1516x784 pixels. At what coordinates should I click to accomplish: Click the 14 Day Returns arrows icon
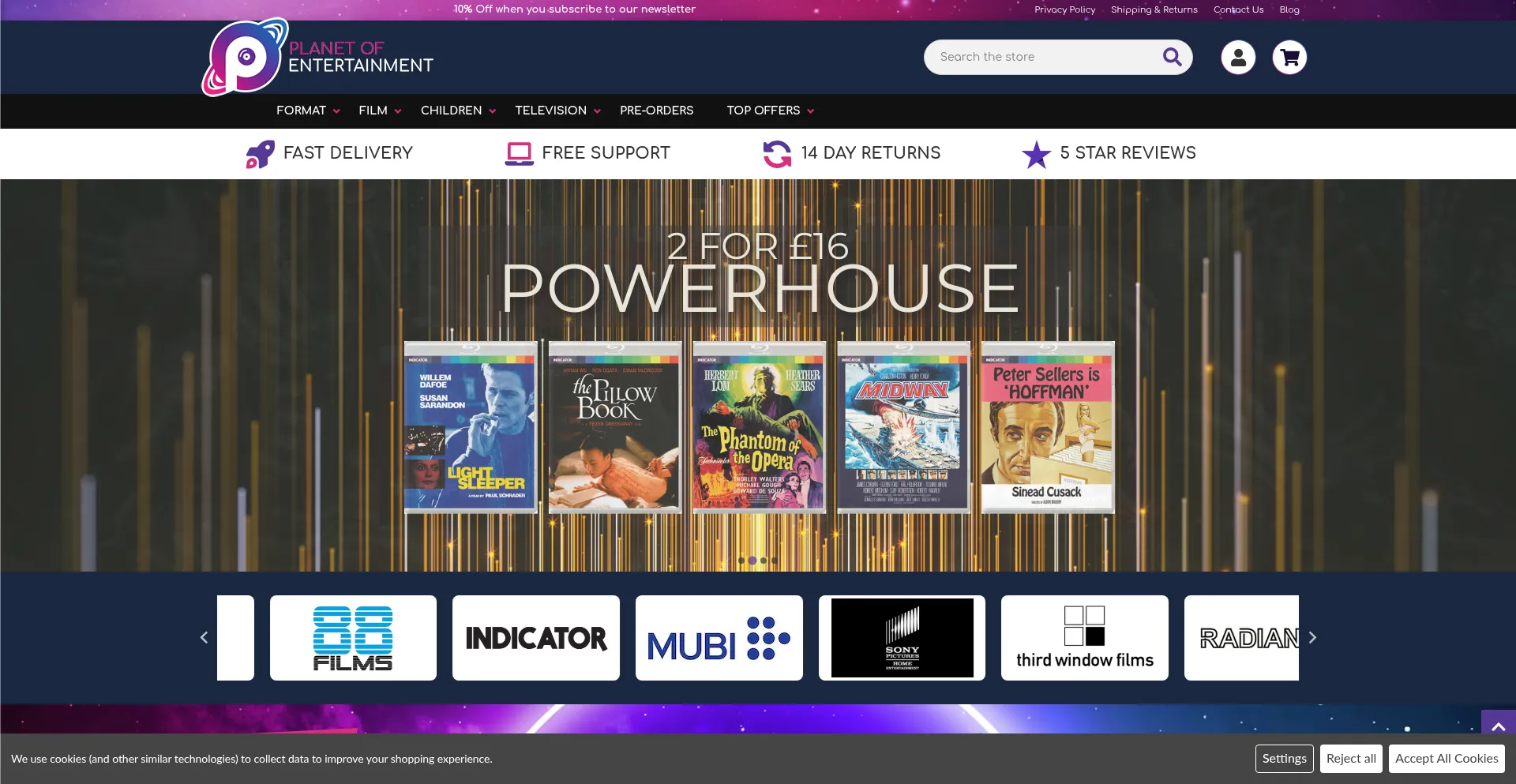(777, 154)
